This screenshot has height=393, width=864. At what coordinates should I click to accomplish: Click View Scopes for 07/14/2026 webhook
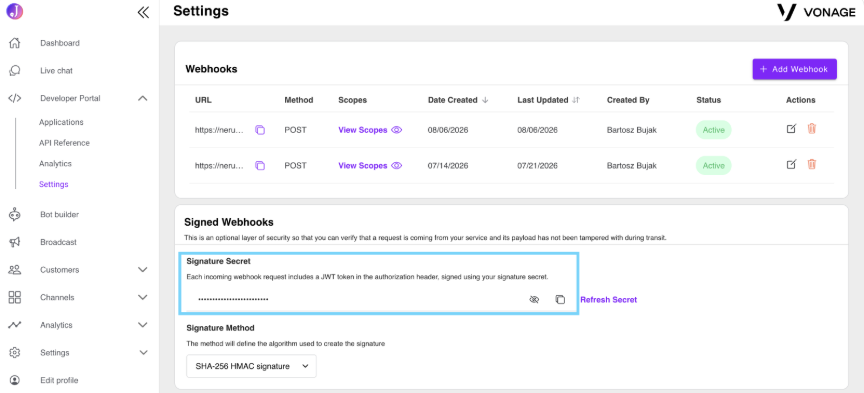363,165
